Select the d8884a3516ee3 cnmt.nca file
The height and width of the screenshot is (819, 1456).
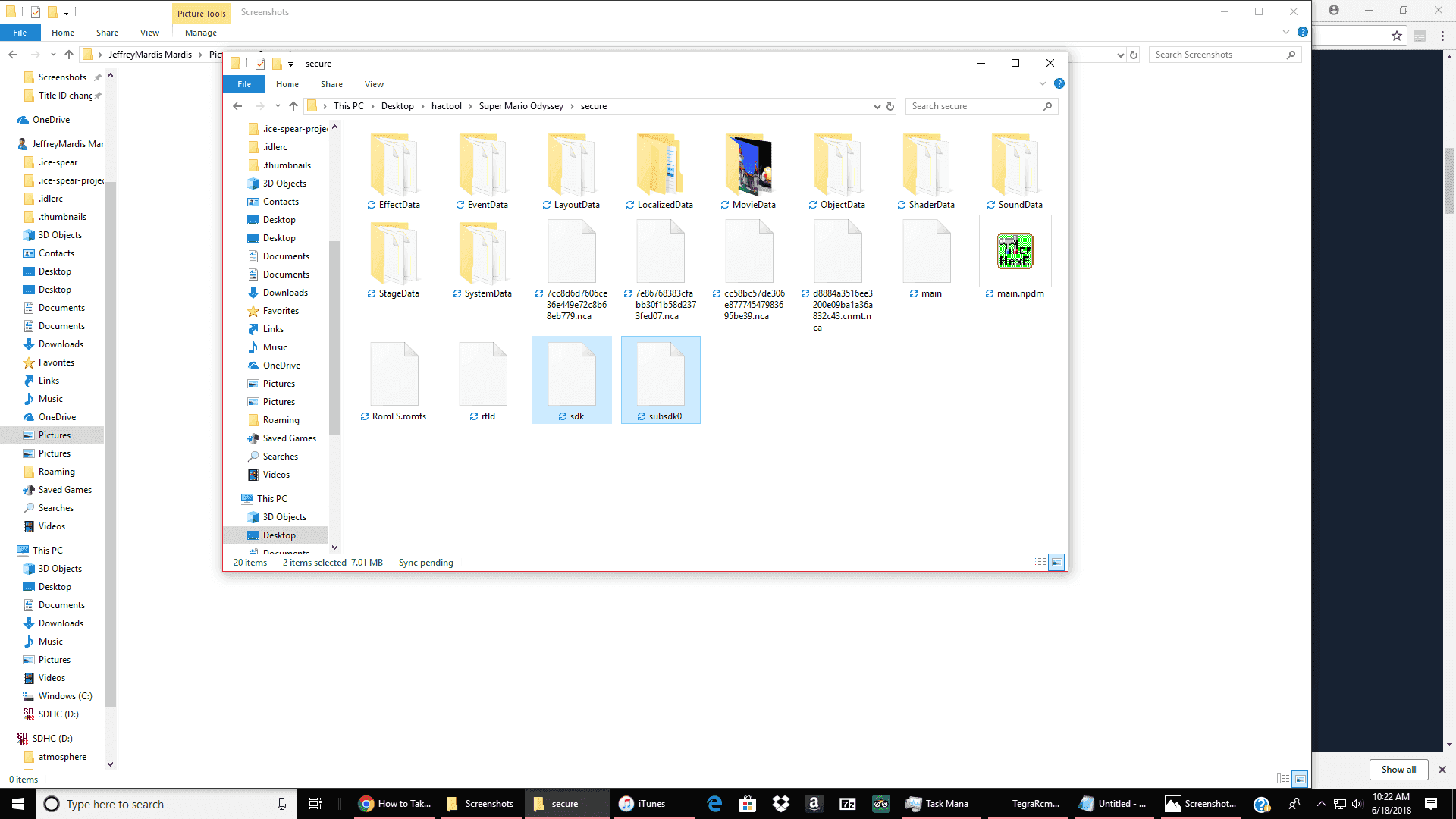click(837, 276)
